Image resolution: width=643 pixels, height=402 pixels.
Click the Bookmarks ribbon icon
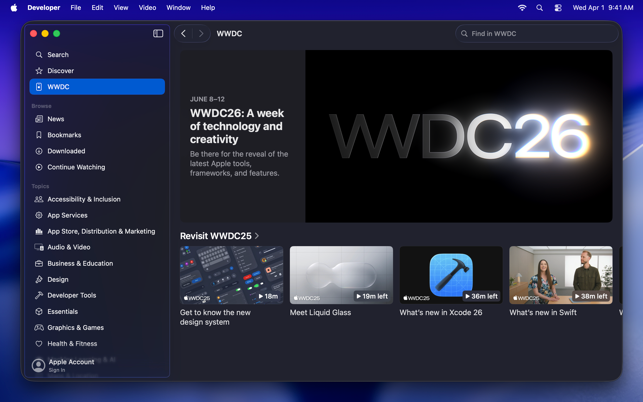click(39, 135)
